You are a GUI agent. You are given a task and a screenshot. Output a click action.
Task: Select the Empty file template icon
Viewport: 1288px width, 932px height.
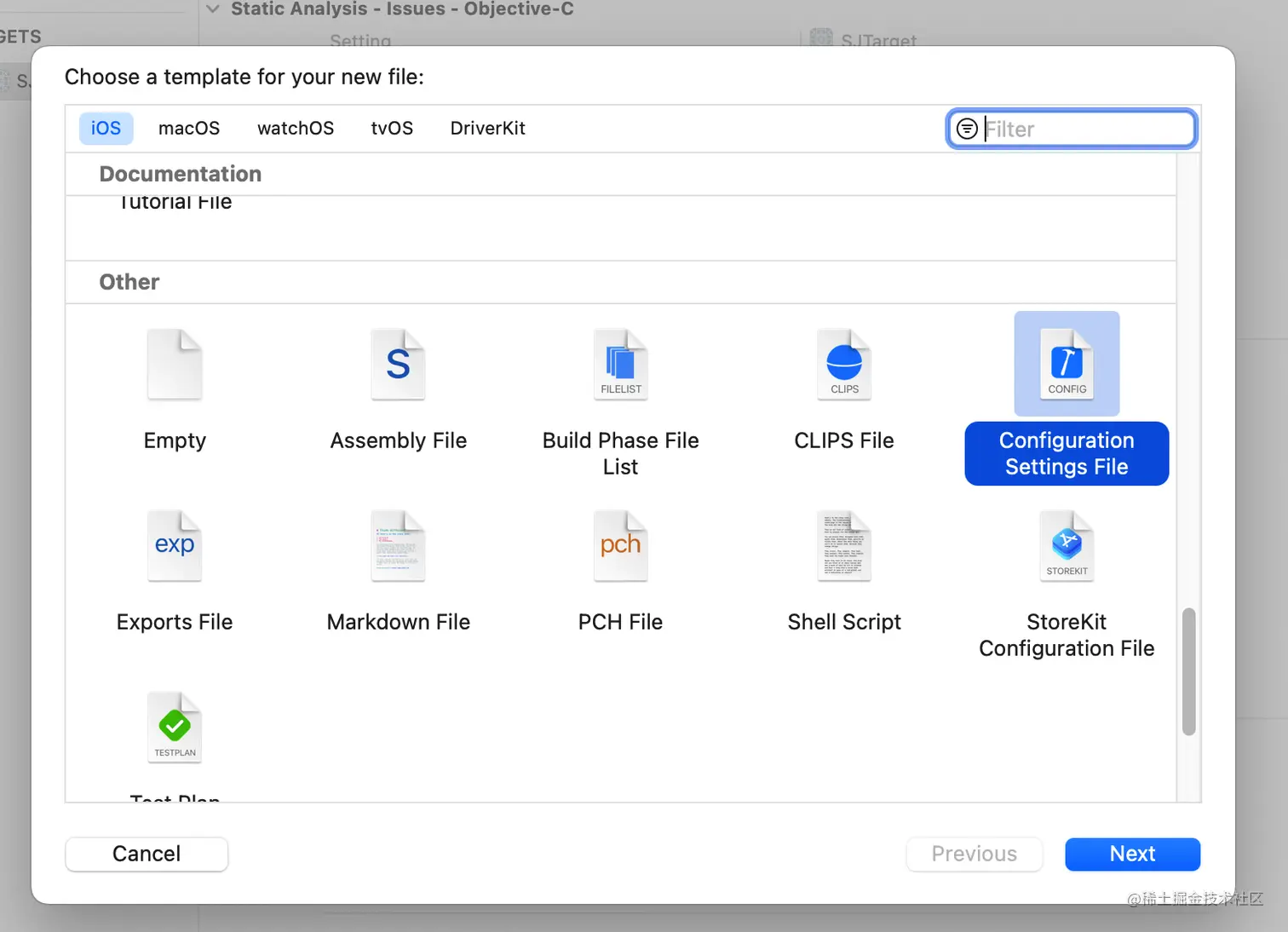pyautogui.click(x=175, y=365)
